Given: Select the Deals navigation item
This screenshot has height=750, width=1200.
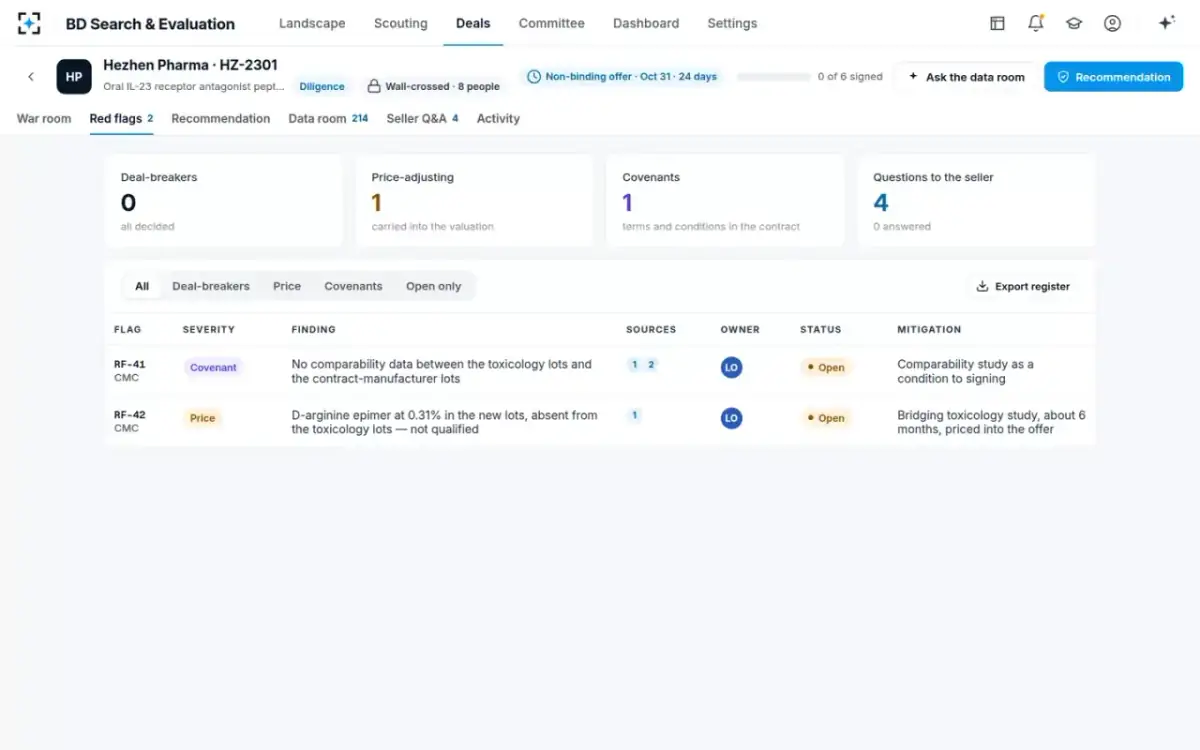Looking at the screenshot, I should 473,23.
